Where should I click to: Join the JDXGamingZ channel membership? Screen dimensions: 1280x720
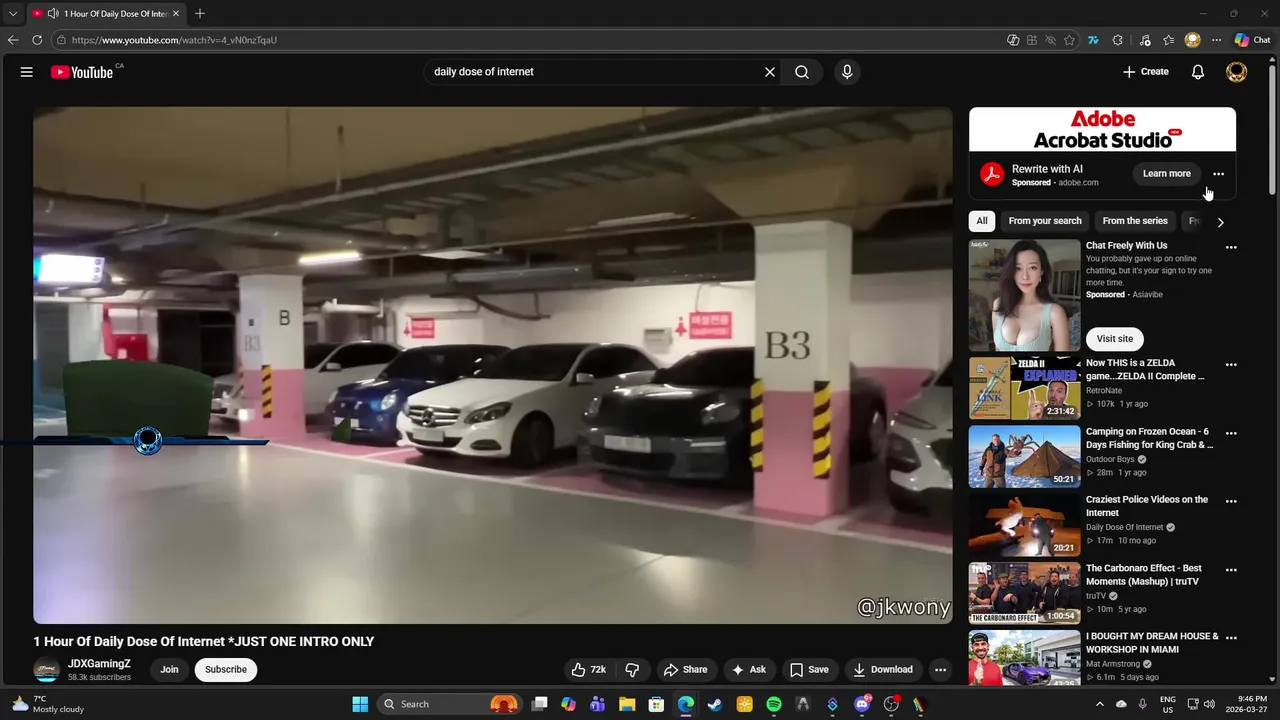[x=169, y=670]
